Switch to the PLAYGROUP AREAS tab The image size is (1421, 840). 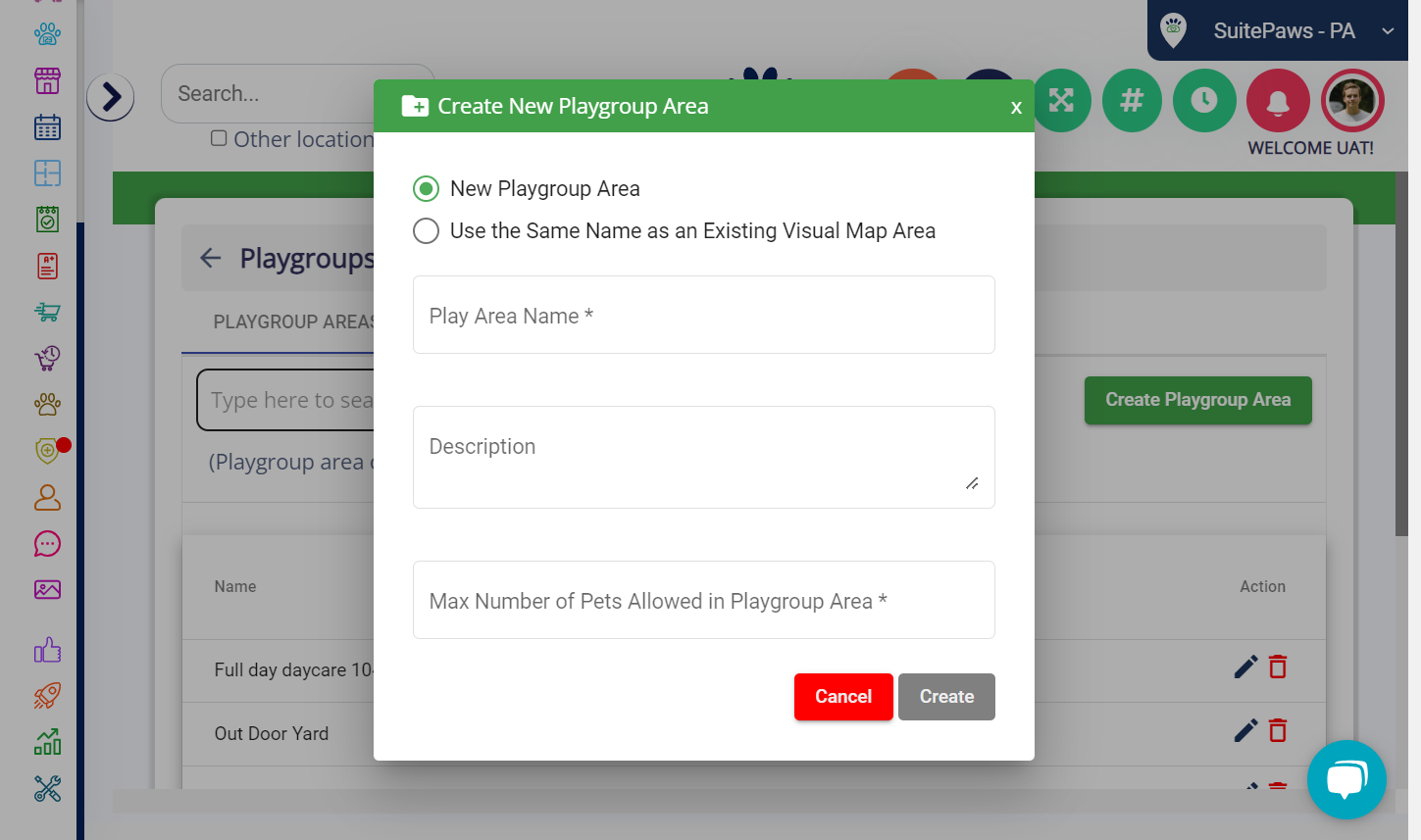point(294,321)
